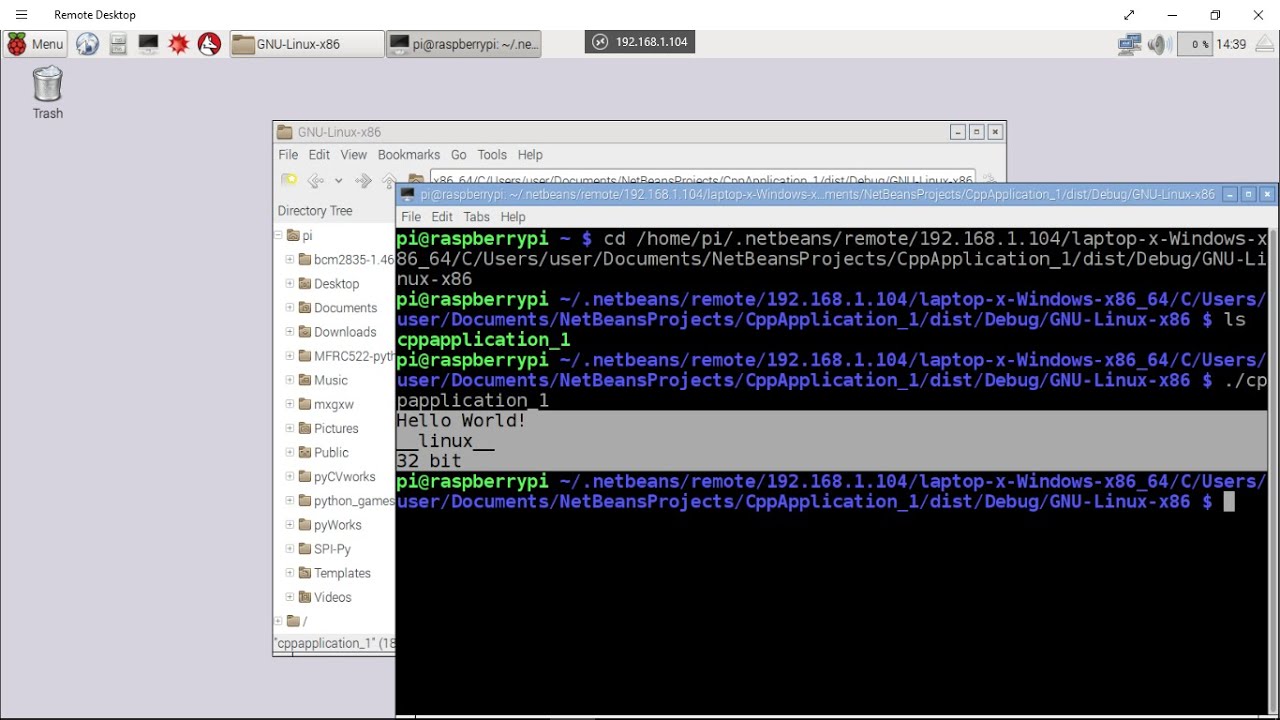The image size is (1280, 720).
Task: Expand the Music folder node
Action: tap(290, 379)
